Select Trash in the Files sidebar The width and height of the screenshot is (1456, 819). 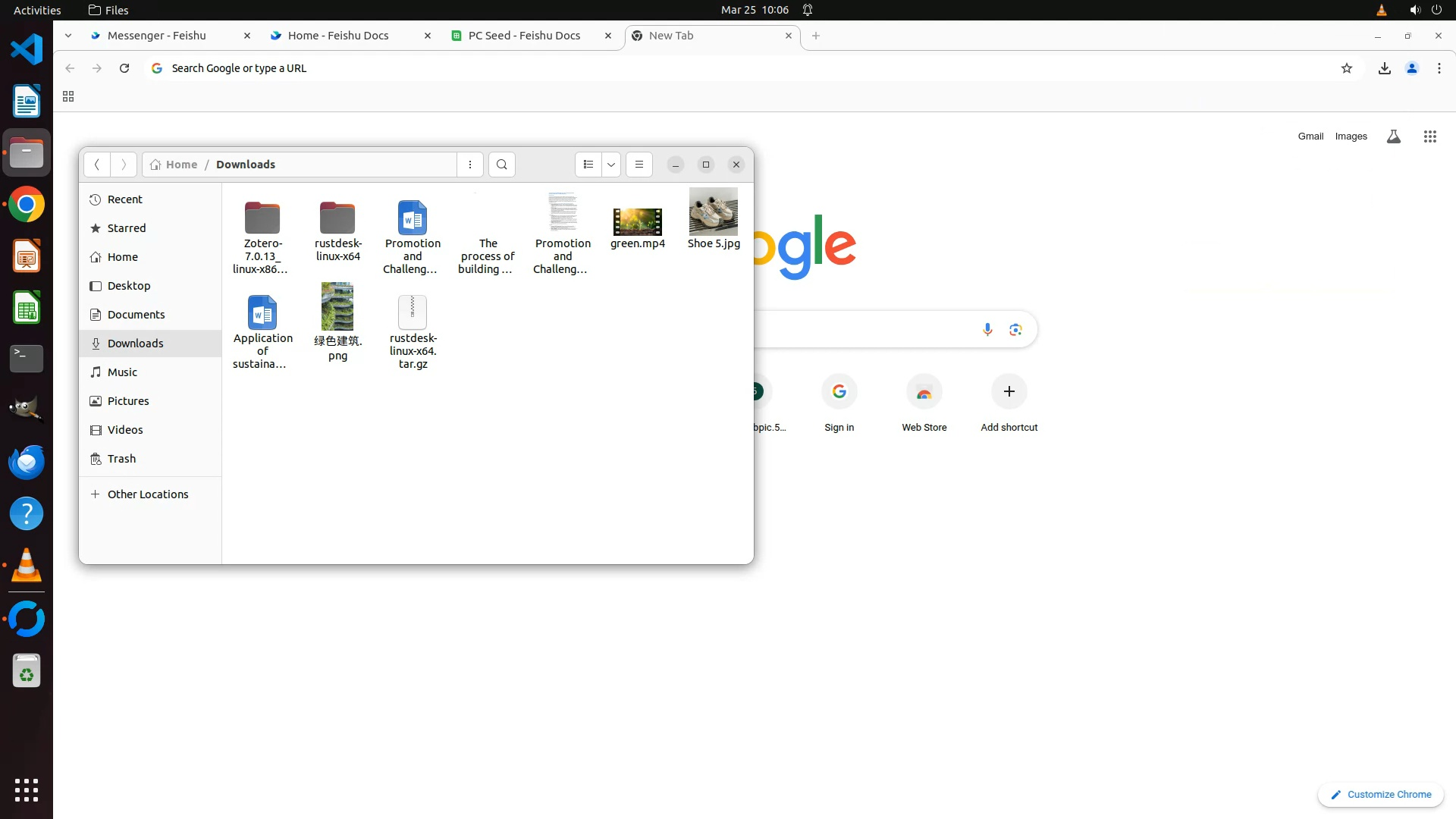click(121, 459)
